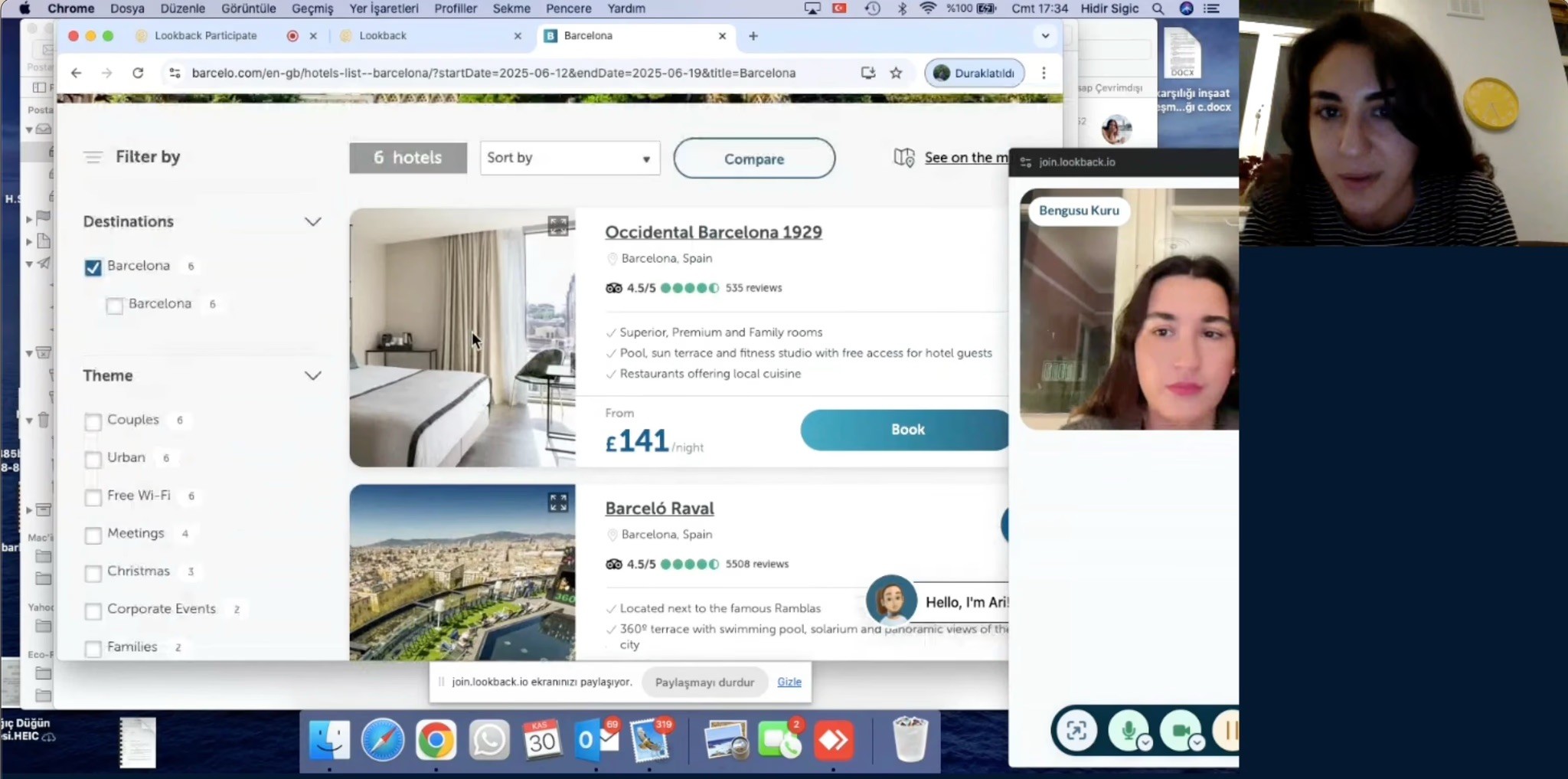Open new tab with plus icon

point(753,36)
